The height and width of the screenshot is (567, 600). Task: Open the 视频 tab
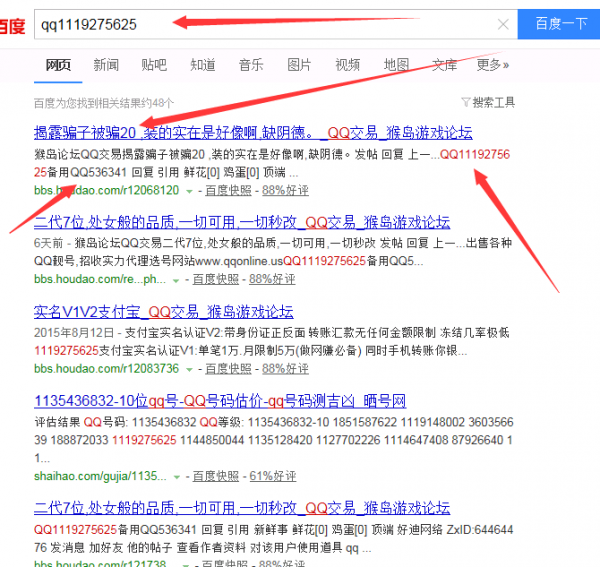[x=347, y=65]
